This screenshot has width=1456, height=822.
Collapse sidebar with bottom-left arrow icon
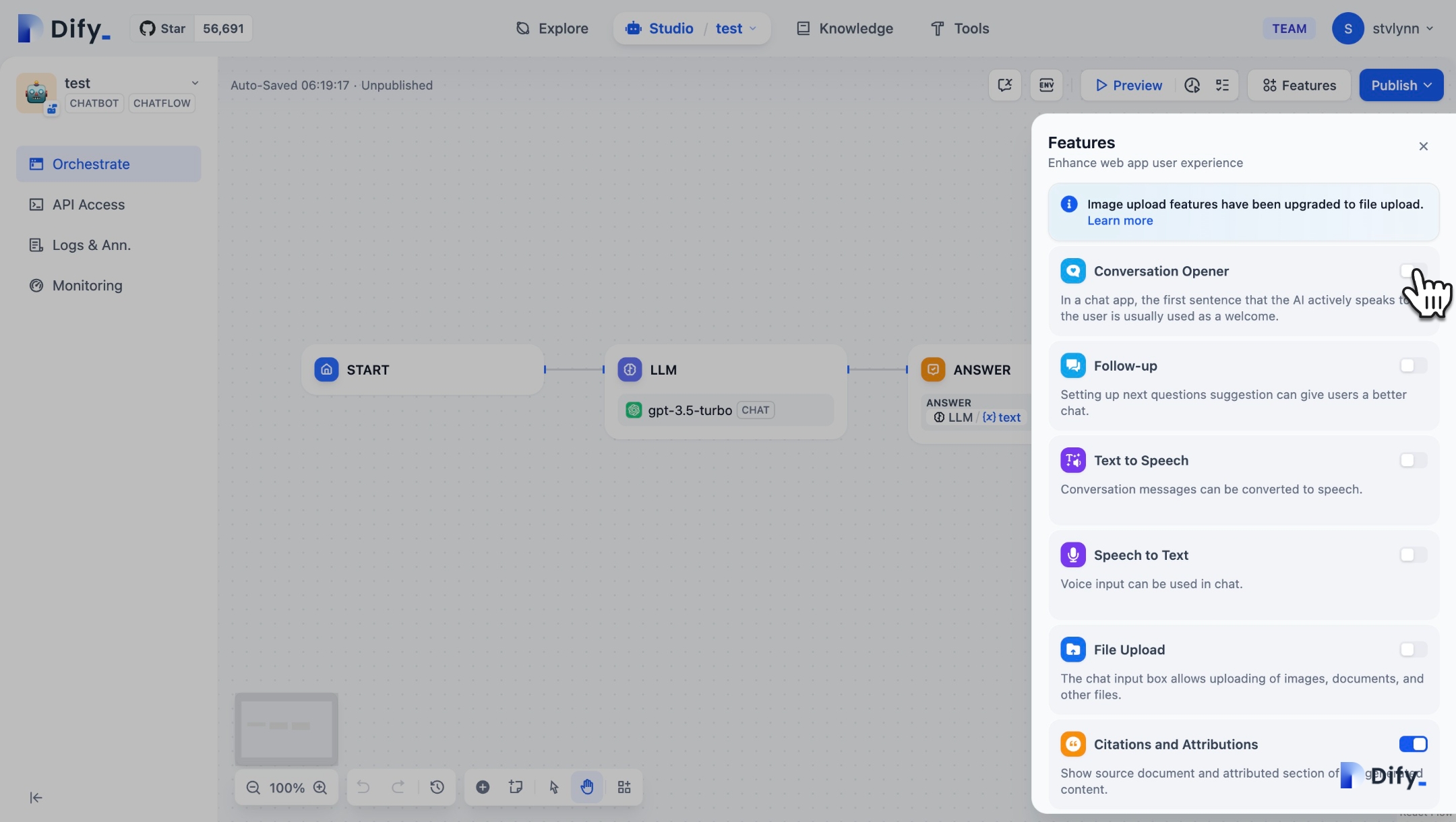[36, 798]
